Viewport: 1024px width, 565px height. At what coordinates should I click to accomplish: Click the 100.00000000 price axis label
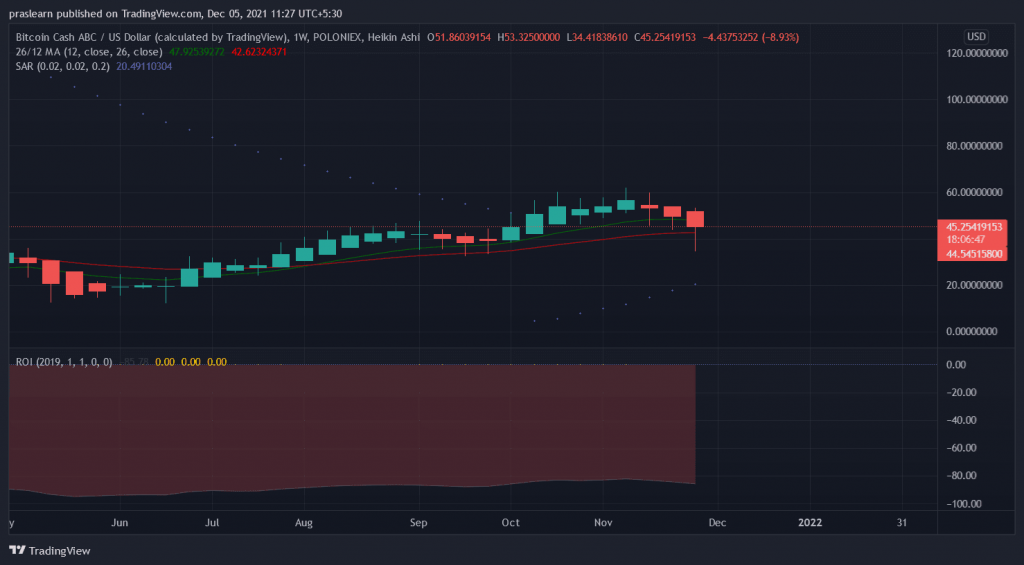pyautogui.click(x=973, y=100)
